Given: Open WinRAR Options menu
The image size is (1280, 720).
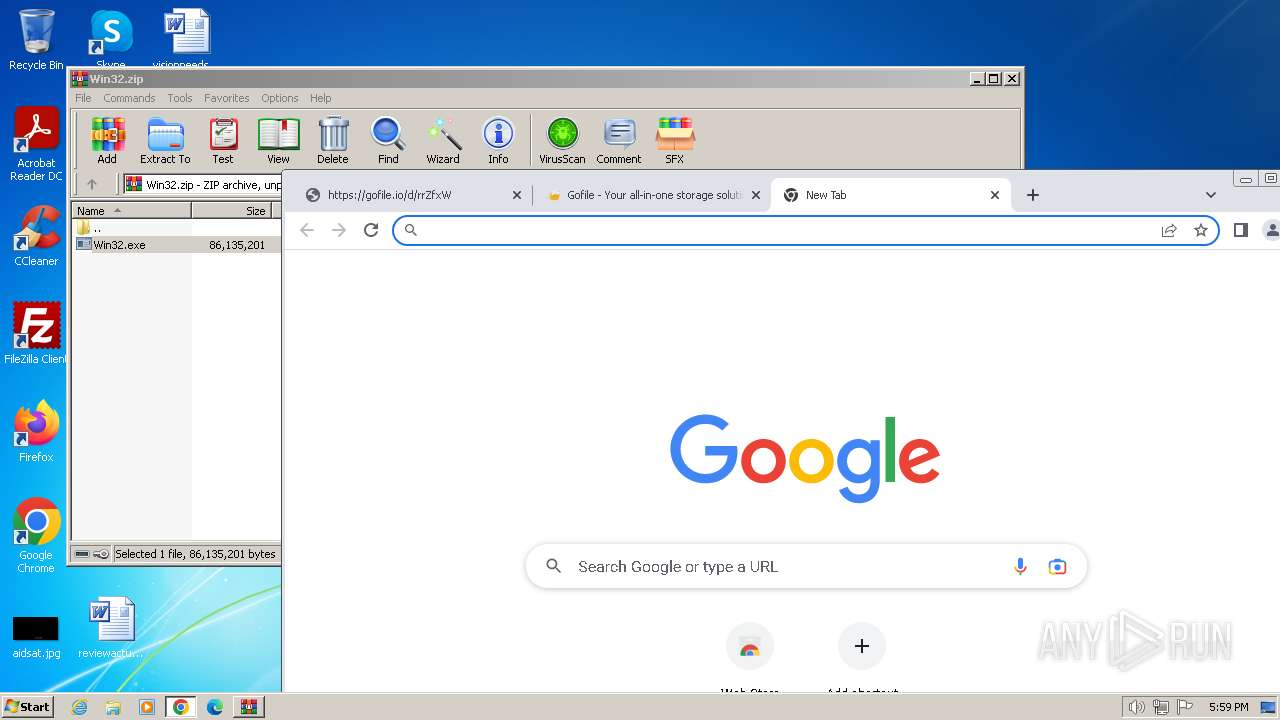Looking at the screenshot, I should tap(280, 98).
